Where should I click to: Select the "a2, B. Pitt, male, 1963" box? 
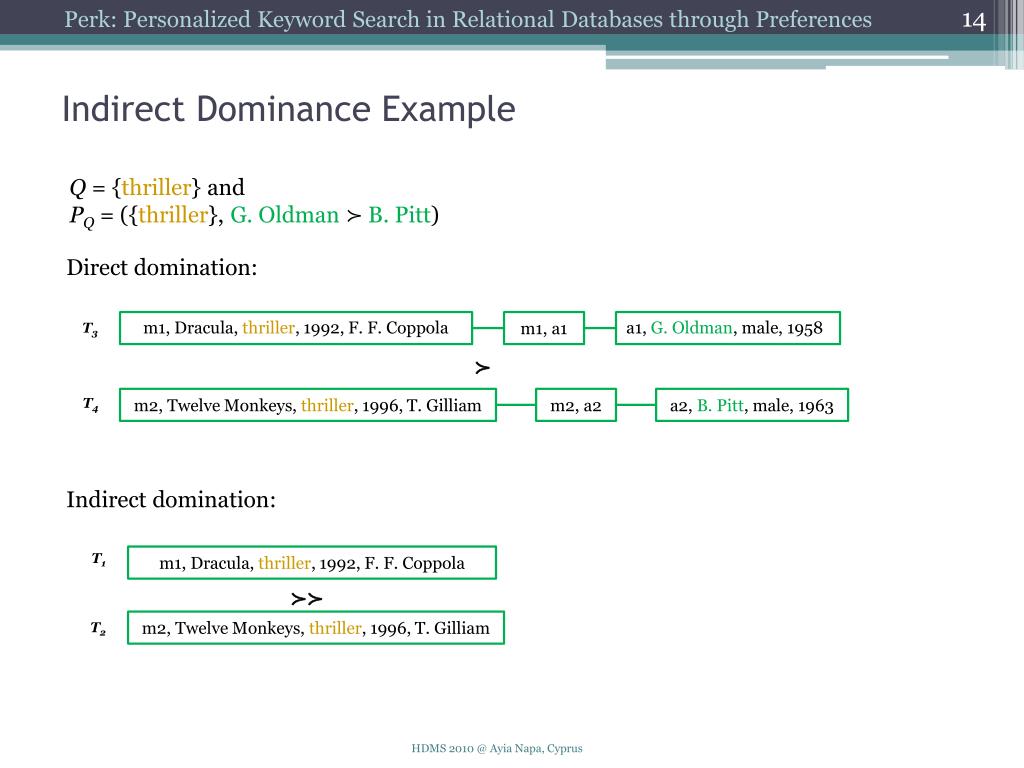[752, 405]
